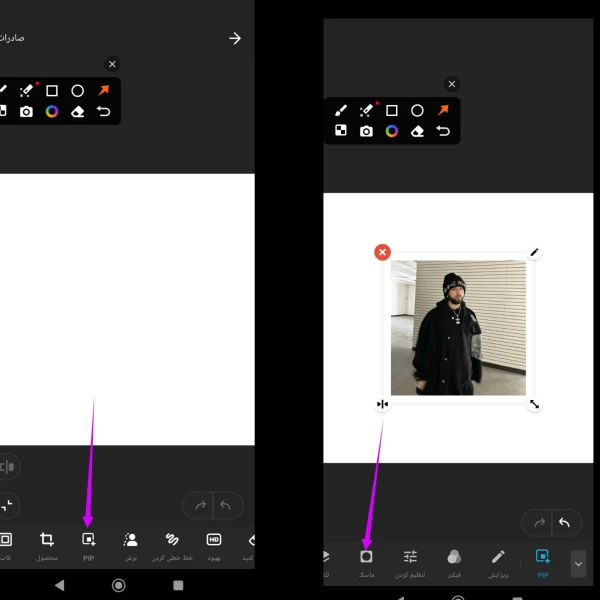600x600 pixels.
Task: Tap the camera screenshot icon in right annotation toolbar
Action: pyautogui.click(x=366, y=131)
